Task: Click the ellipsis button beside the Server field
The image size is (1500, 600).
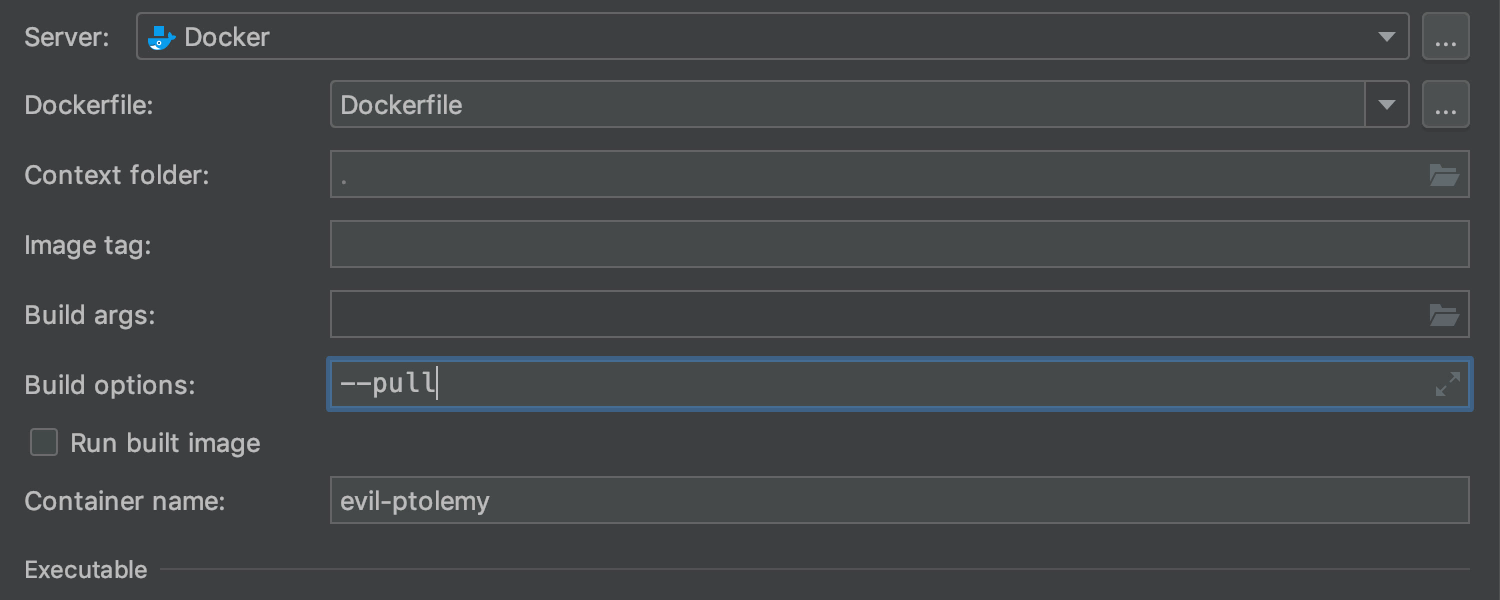Action: (x=1445, y=38)
